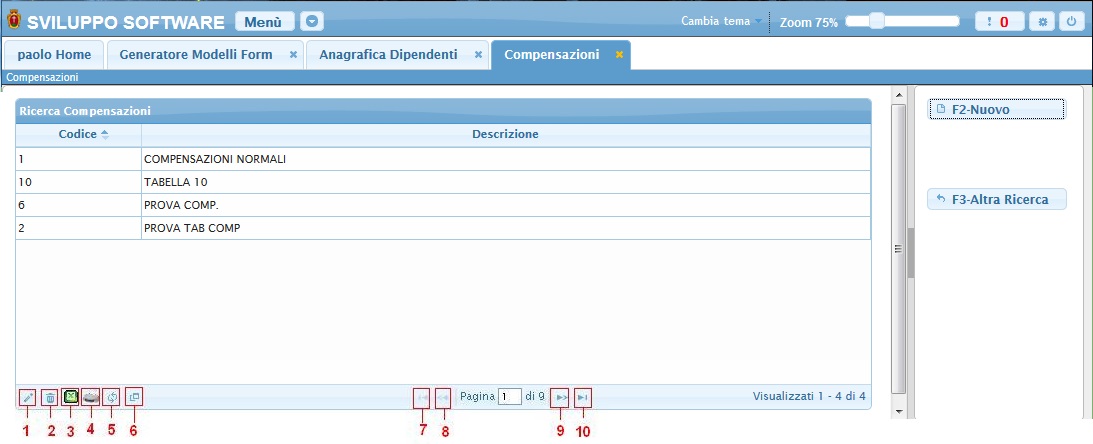Click the duplicate record icon
The image size is (1093, 444).
click(134, 397)
